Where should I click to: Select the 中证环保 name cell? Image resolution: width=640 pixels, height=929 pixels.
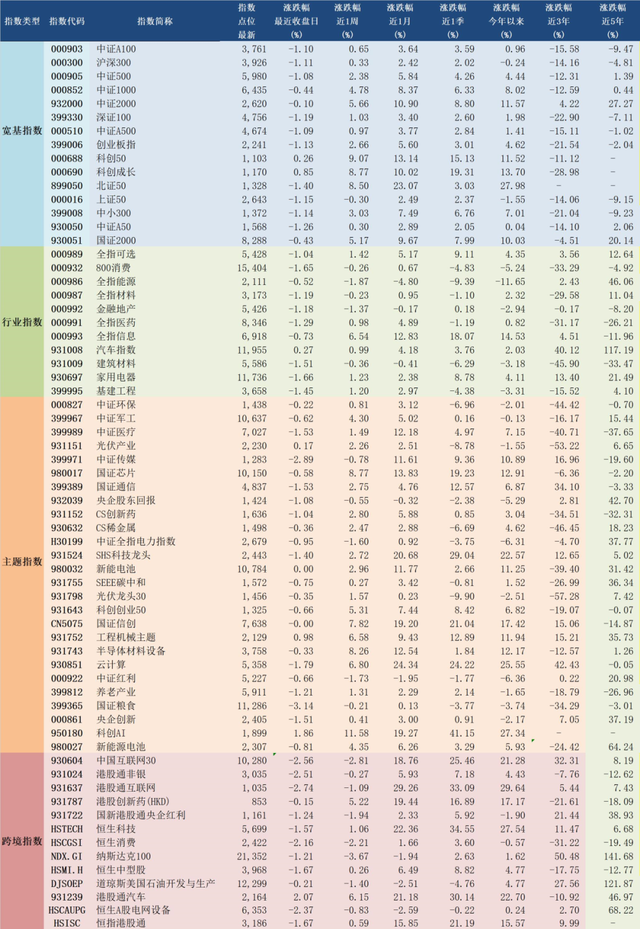click(116, 405)
